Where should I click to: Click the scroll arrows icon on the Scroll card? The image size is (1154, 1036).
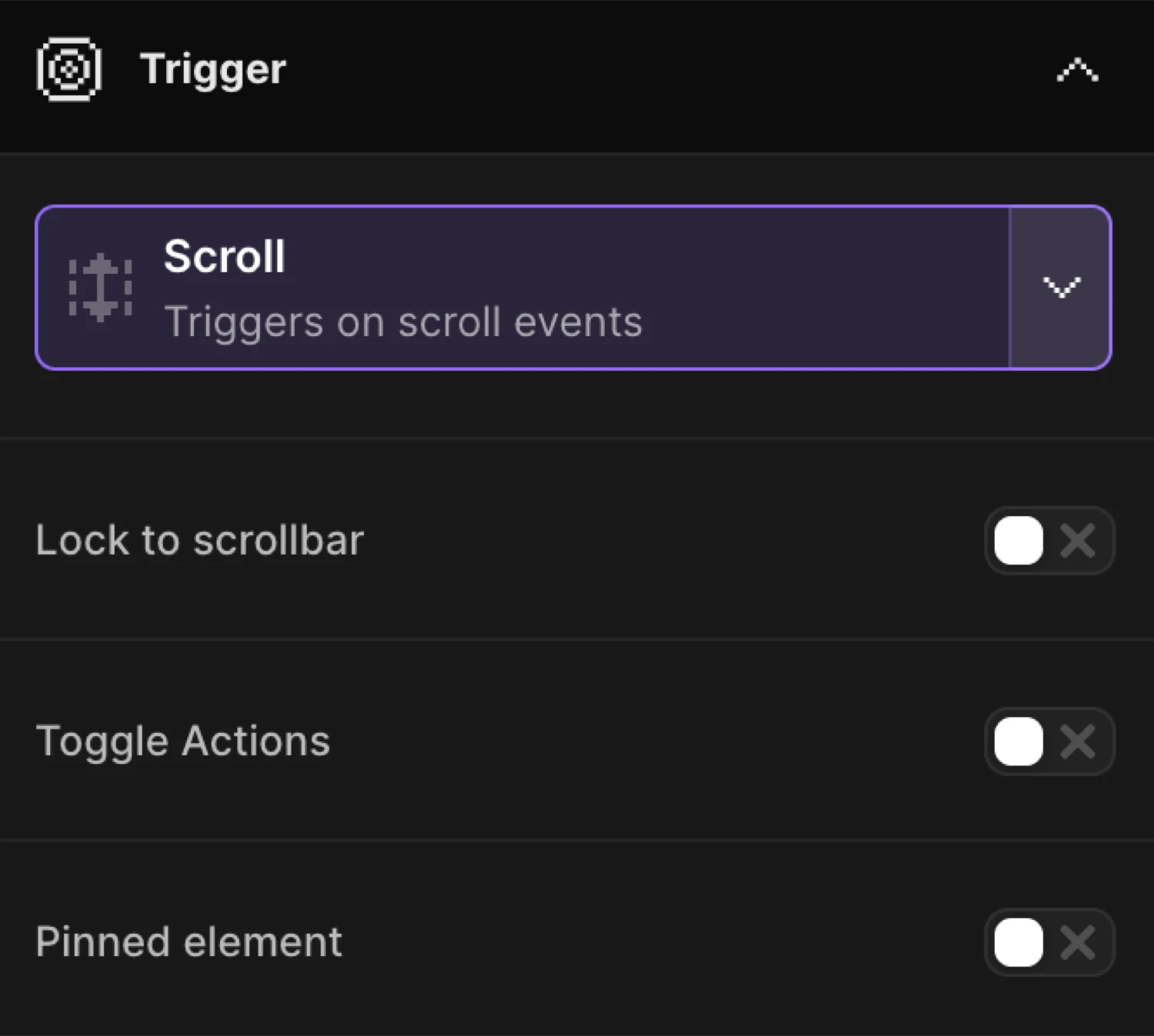[x=101, y=288]
